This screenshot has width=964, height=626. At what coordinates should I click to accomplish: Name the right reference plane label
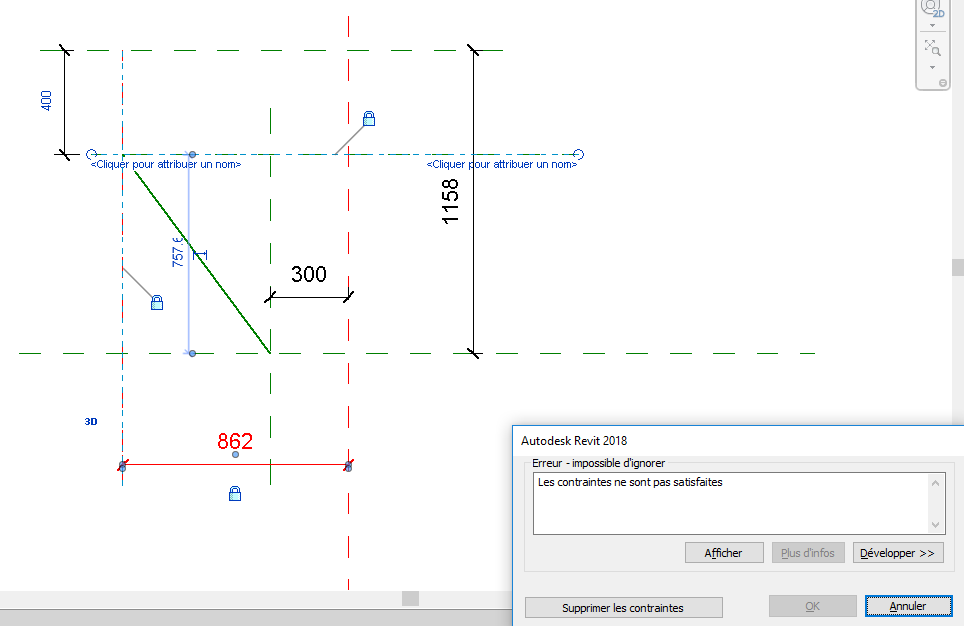(501, 164)
